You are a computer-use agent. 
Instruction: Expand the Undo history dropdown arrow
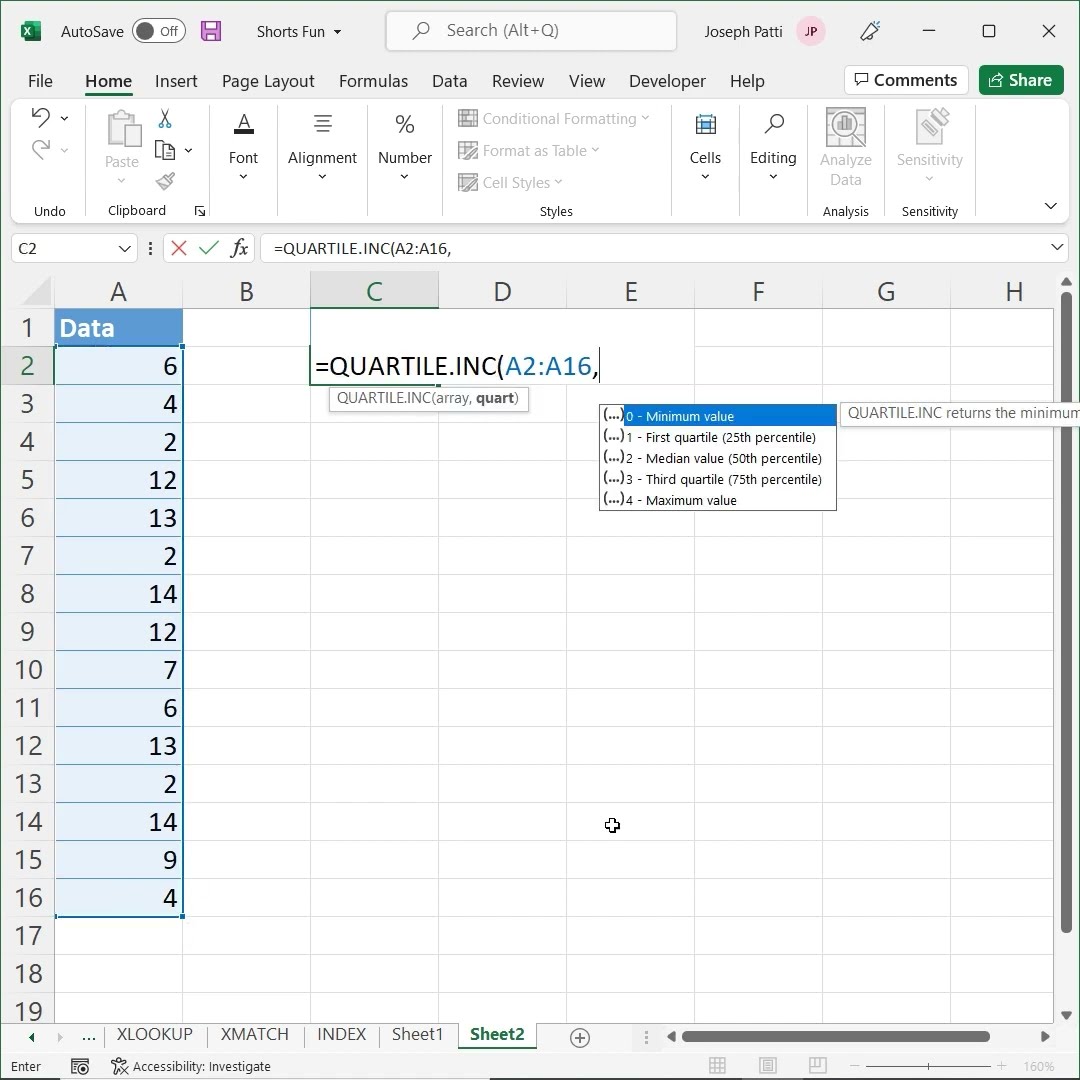click(x=64, y=118)
